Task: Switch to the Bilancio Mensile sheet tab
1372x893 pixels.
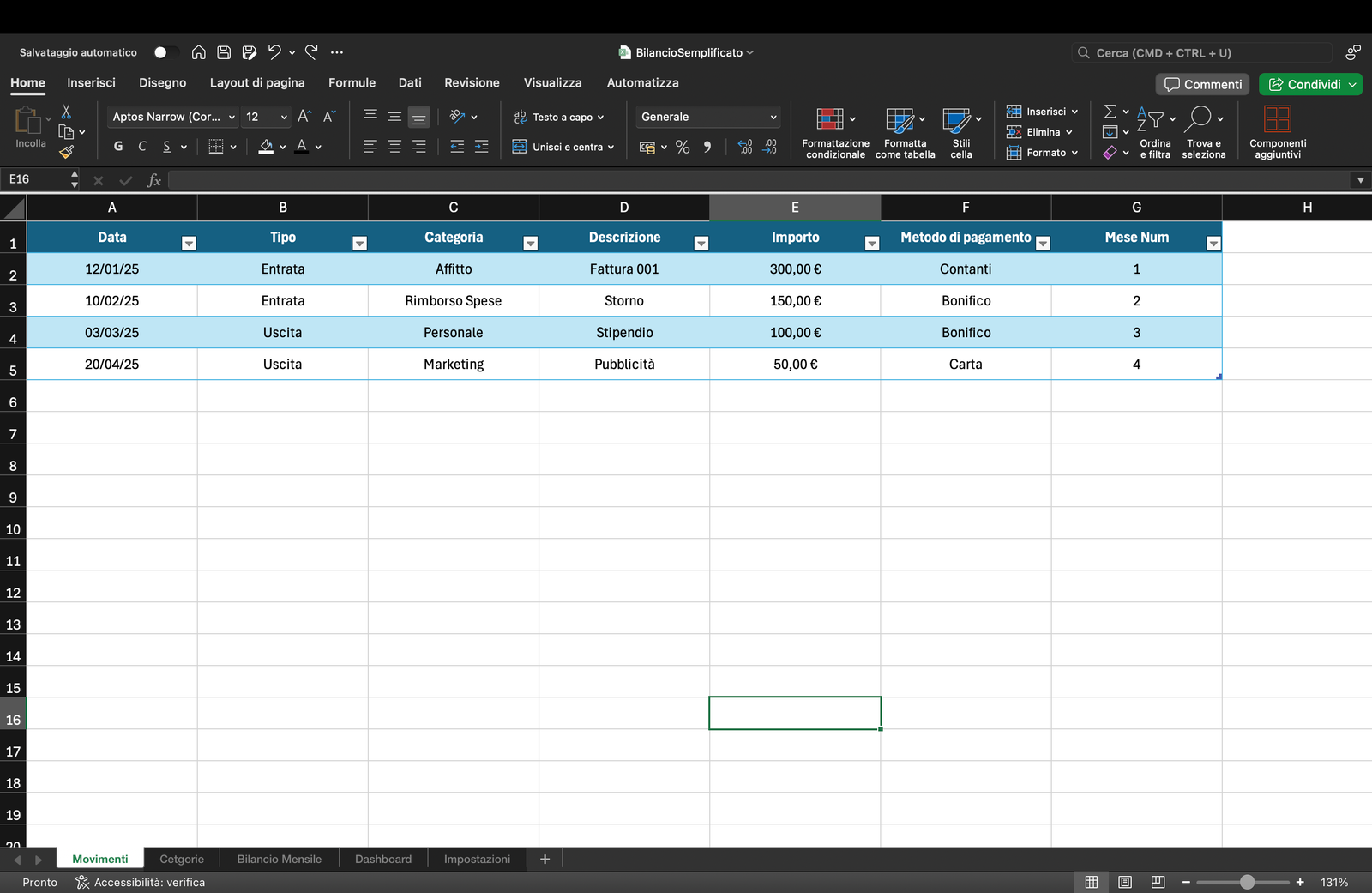Action: [x=279, y=859]
